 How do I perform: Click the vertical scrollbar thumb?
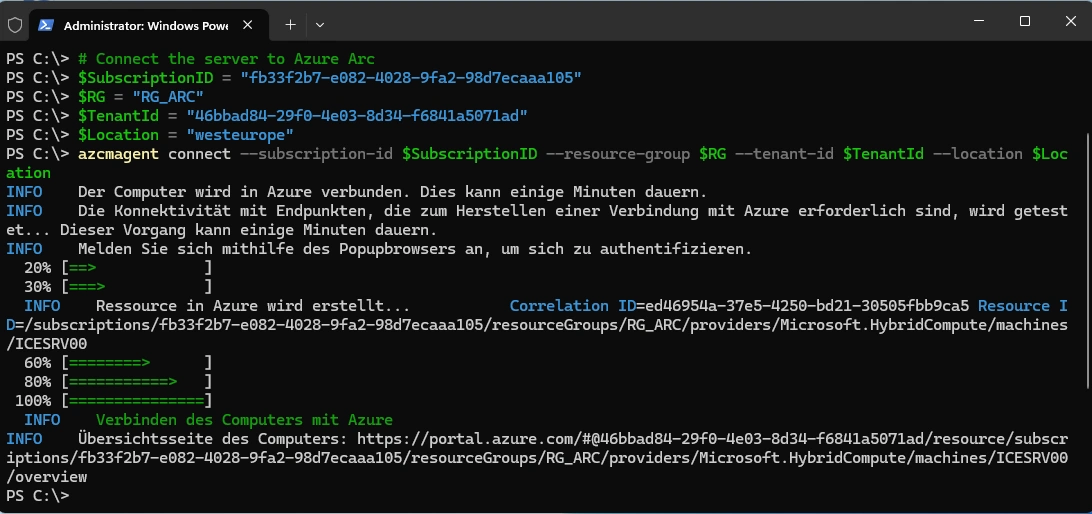(x=1088, y=261)
